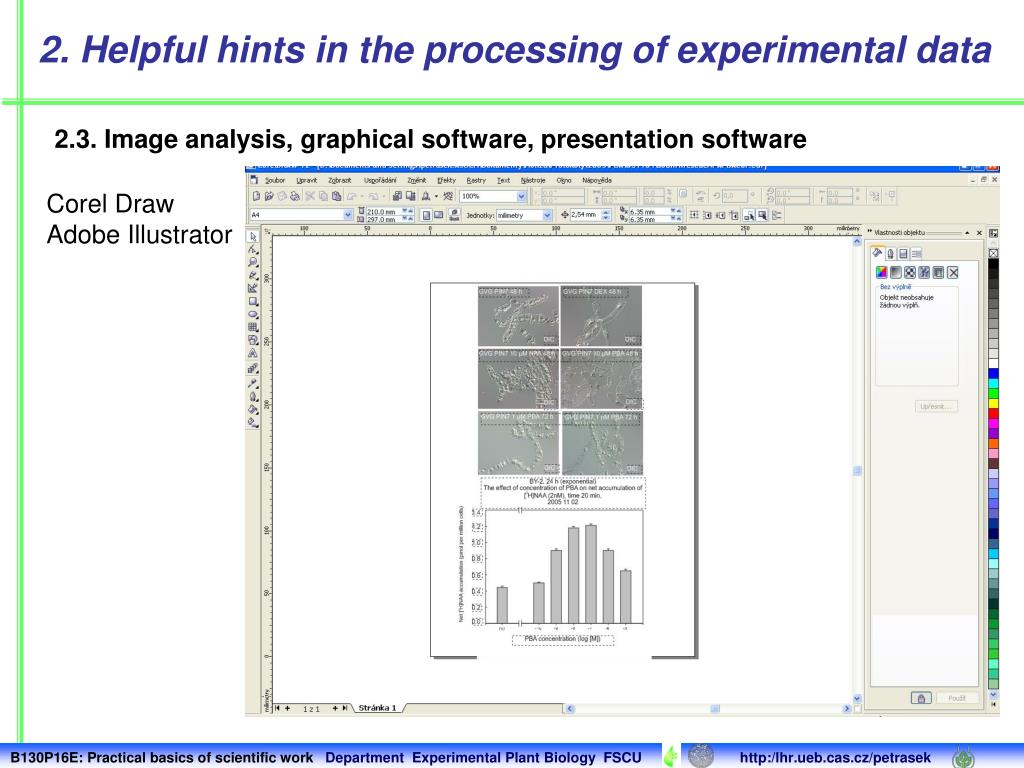1024x768 pixels.
Task: Select the Graph Paper tool
Action: point(253,327)
